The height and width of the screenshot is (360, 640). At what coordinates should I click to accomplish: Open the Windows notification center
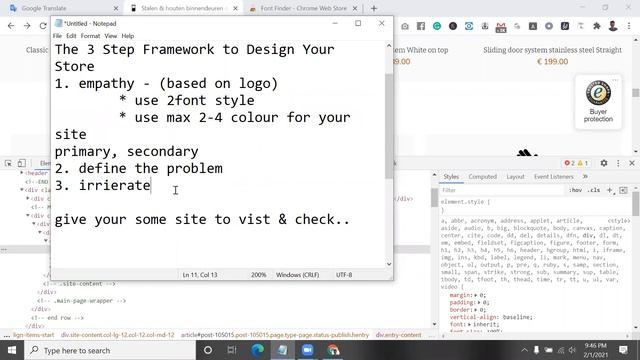[x=623, y=350]
